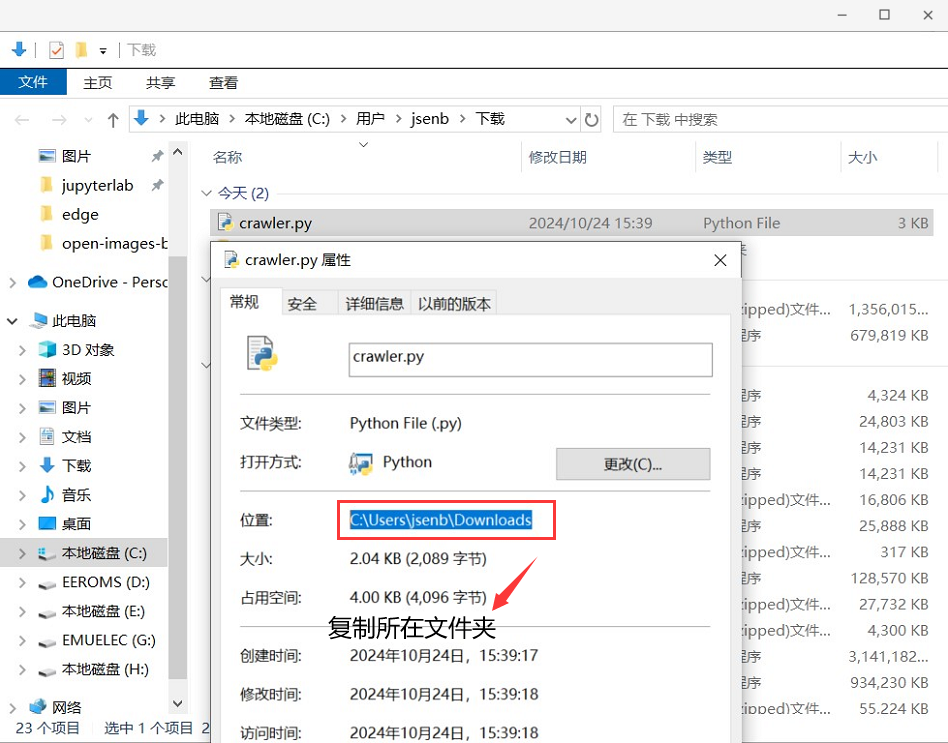Expand the 本地磁盘 (C:) tree node
This screenshot has width=948, height=743.
point(23,553)
